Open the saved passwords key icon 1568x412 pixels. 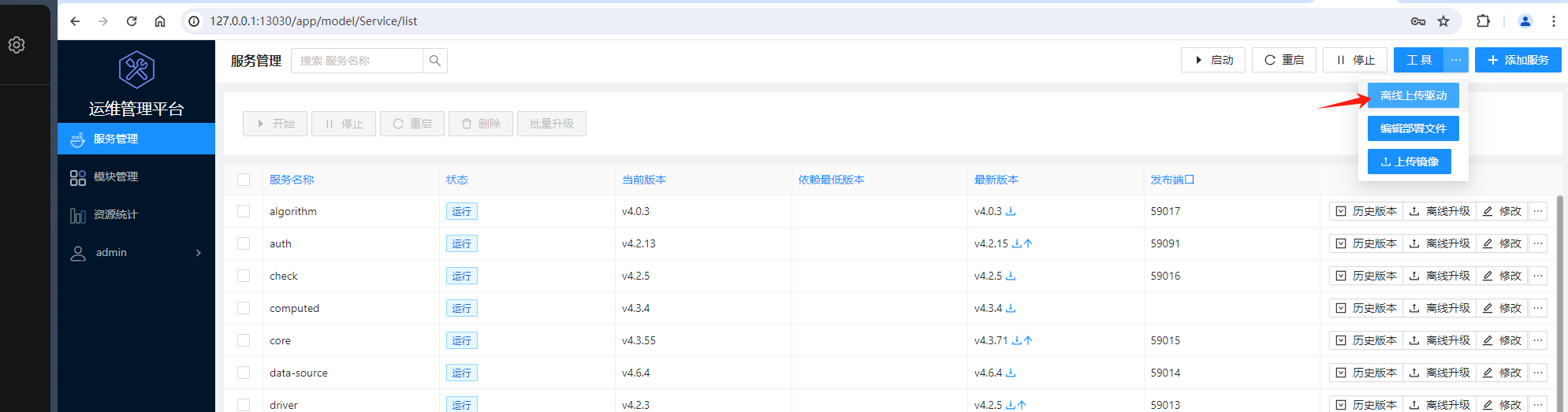[x=1418, y=21]
